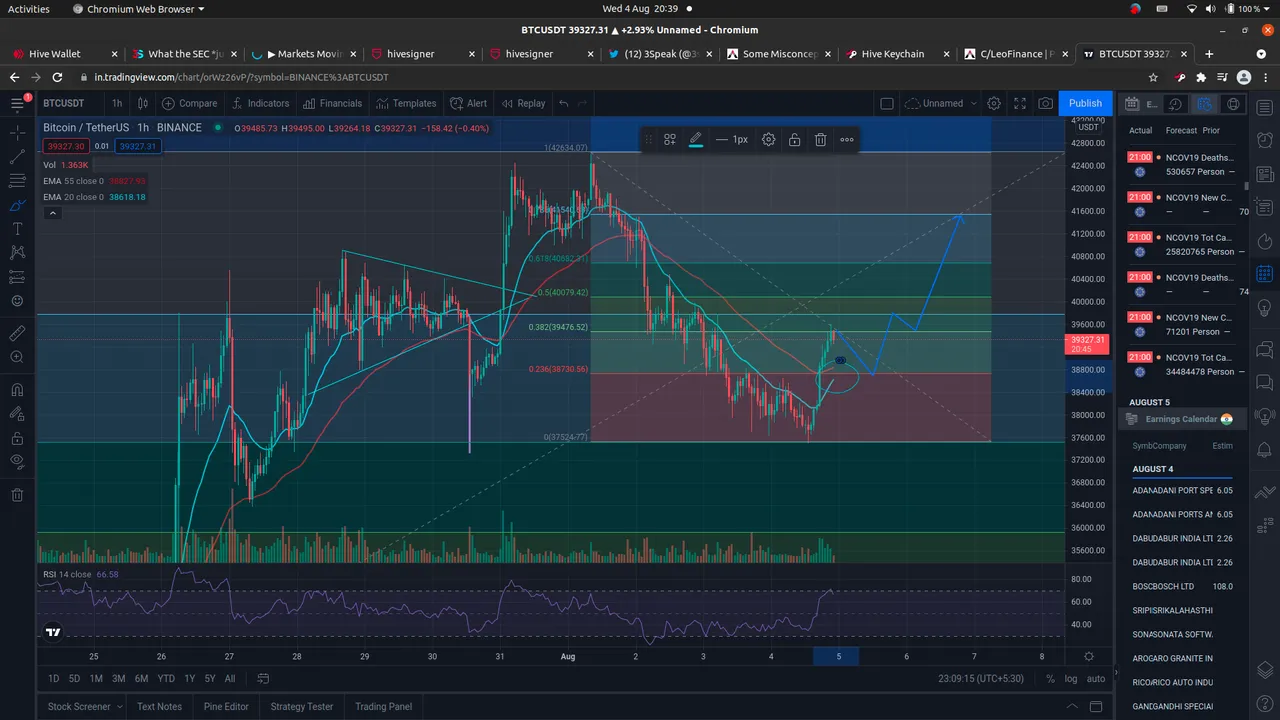Click the USDT currency label on price axis
The image size is (1280, 720).
pyautogui.click(x=1089, y=127)
